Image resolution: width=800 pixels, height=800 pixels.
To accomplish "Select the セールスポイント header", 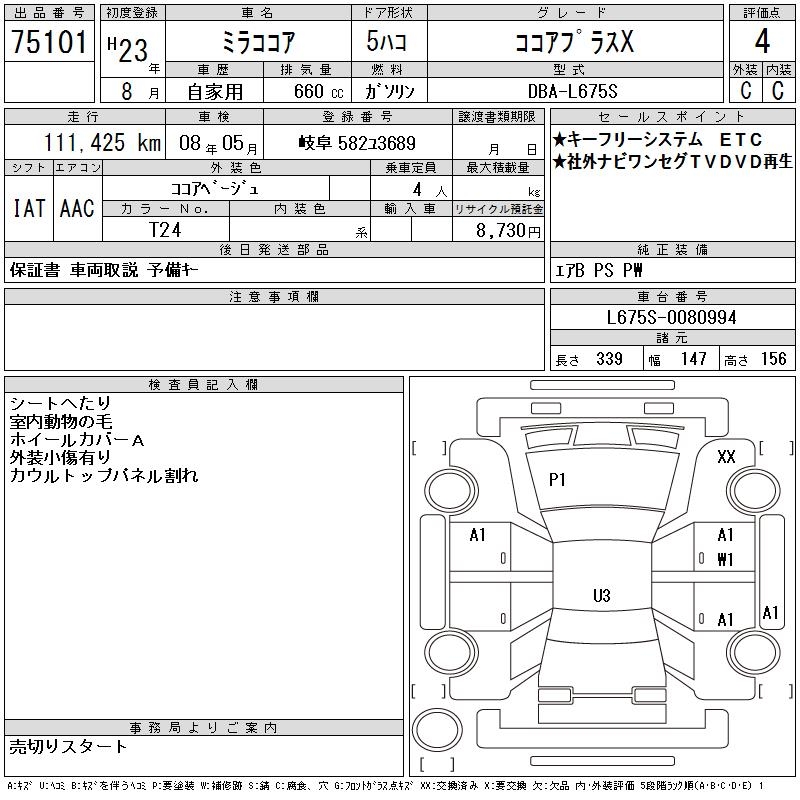I will point(672,117).
